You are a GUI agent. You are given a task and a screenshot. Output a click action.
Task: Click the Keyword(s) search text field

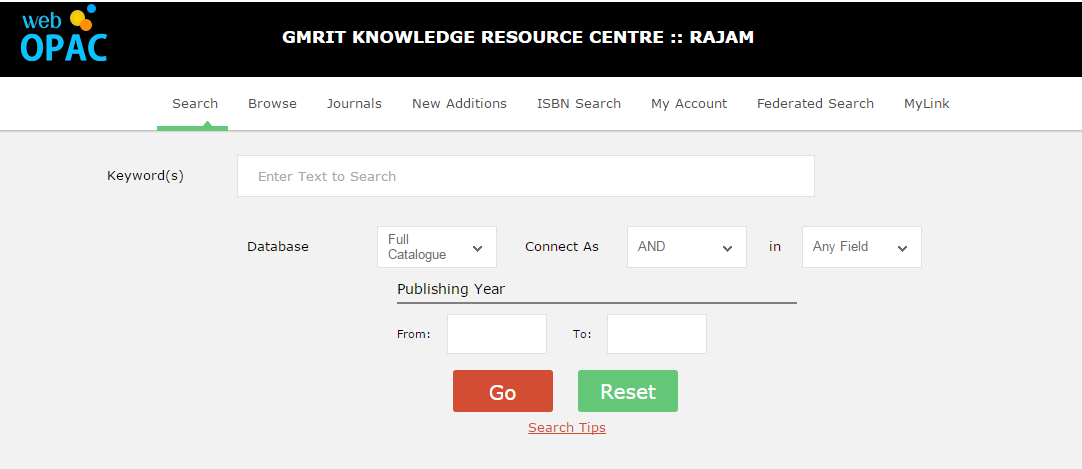tap(526, 176)
